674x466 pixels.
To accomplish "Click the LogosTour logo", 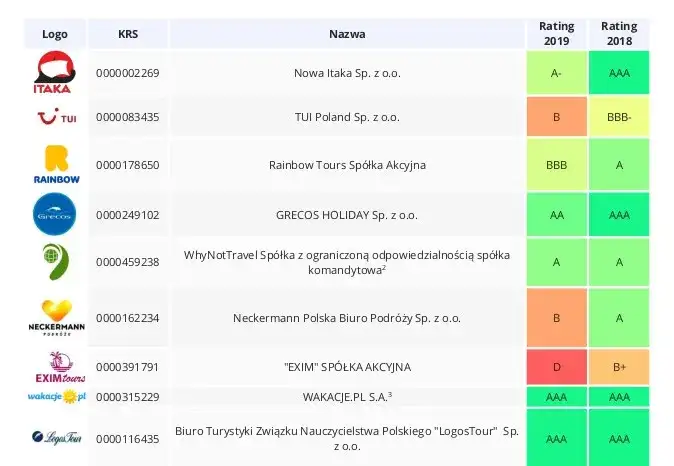I will [54, 438].
